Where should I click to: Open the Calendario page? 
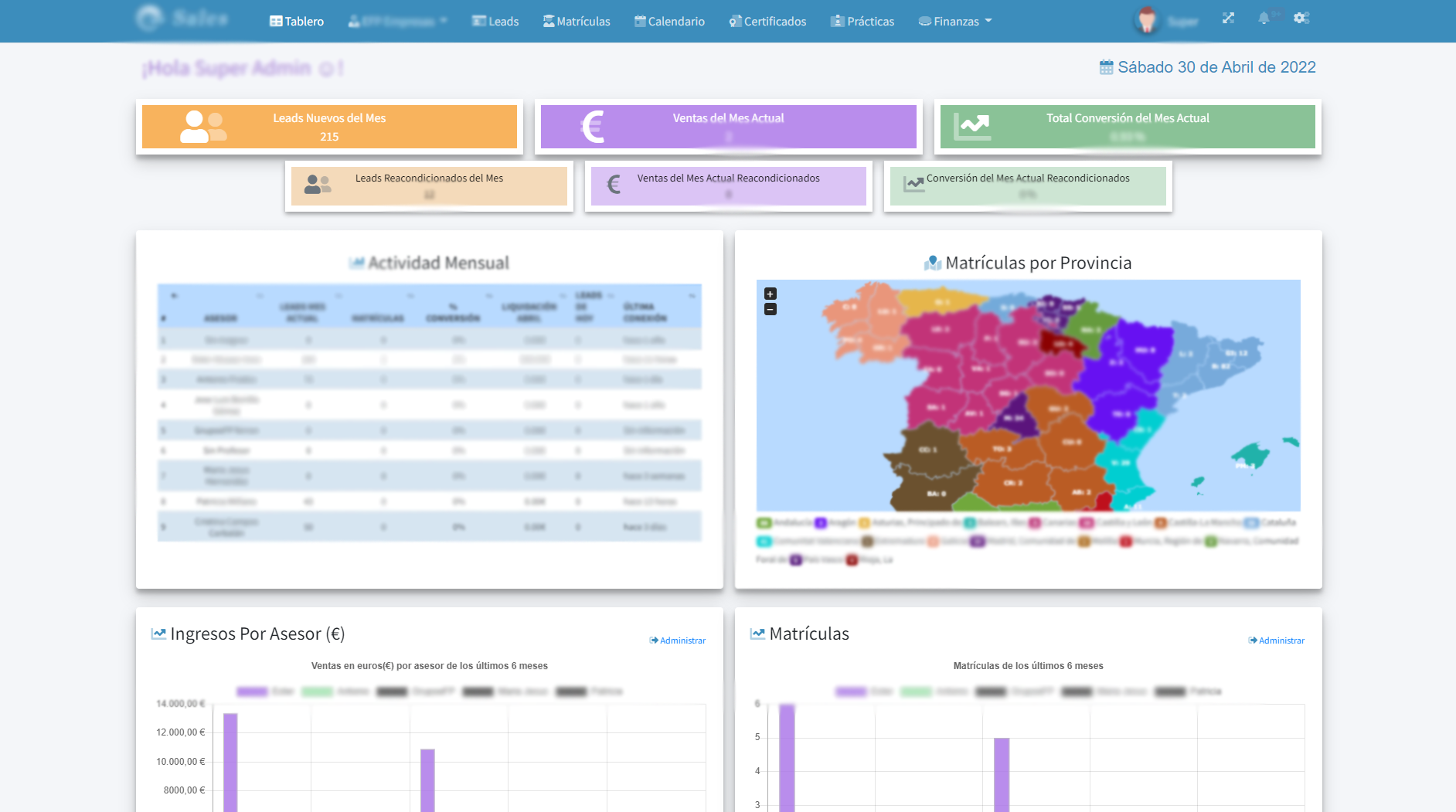click(x=669, y=22)
